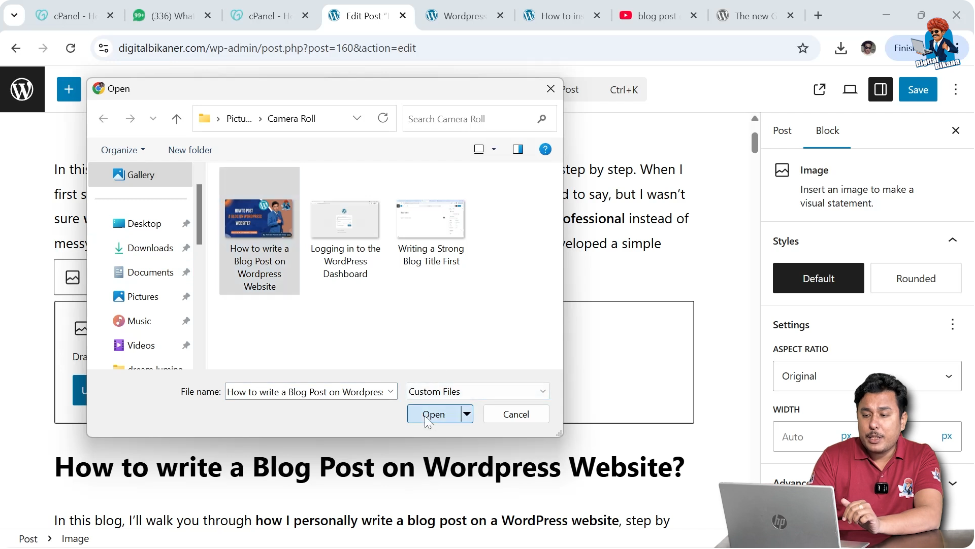Bookmark this page with the star icon
The height and width of the screenshot is (549, 975).
coord(803,48)
